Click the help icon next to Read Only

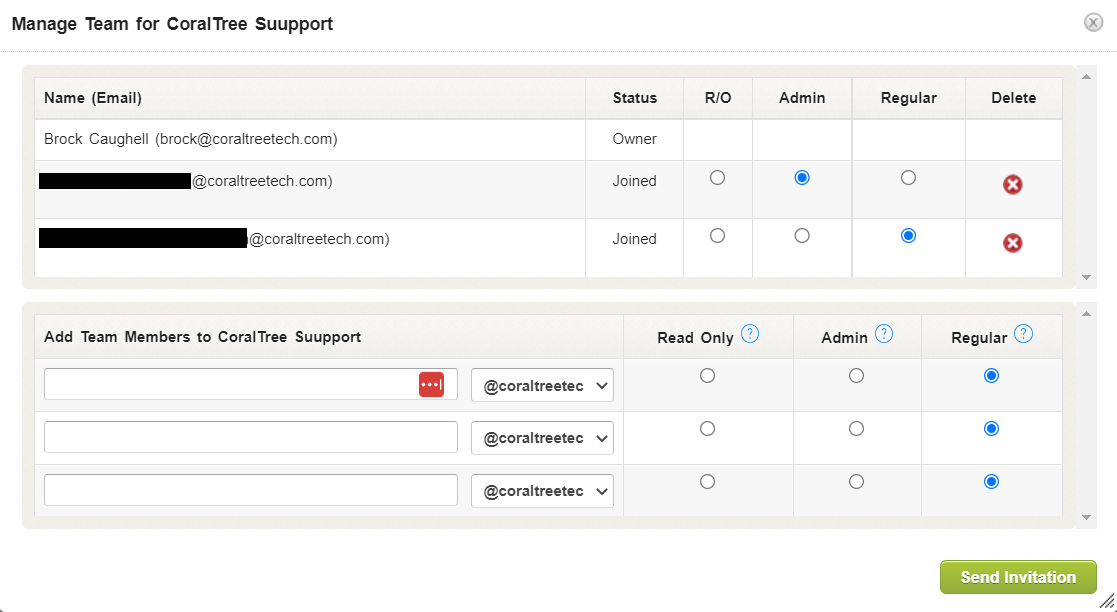750,335
